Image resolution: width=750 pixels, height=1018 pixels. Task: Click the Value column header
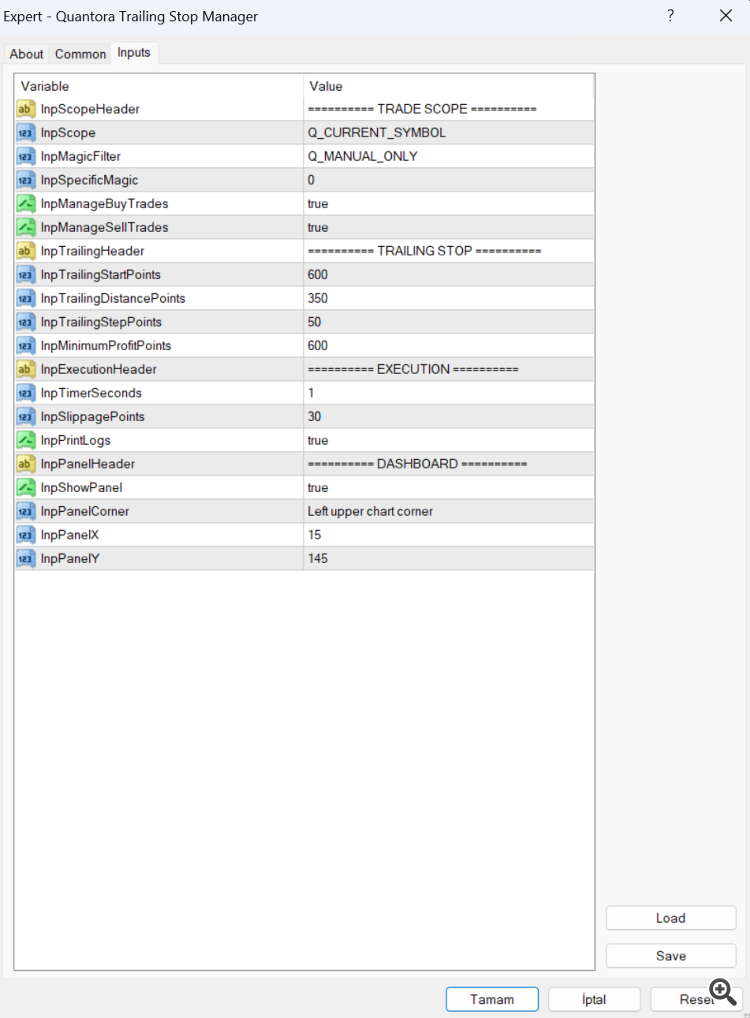click(449, 86)
